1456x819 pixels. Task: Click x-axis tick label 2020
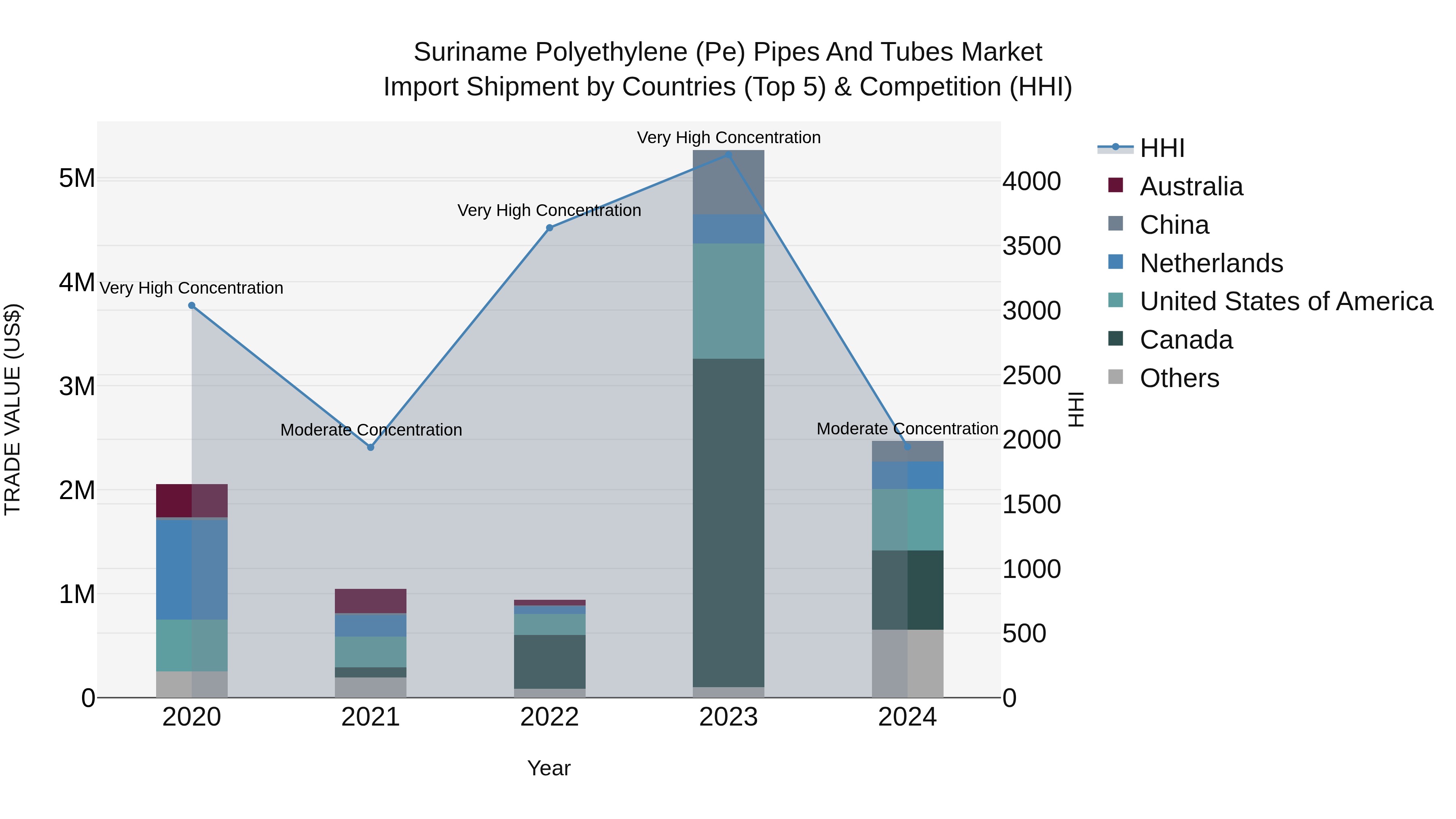(x=192, y=717)
